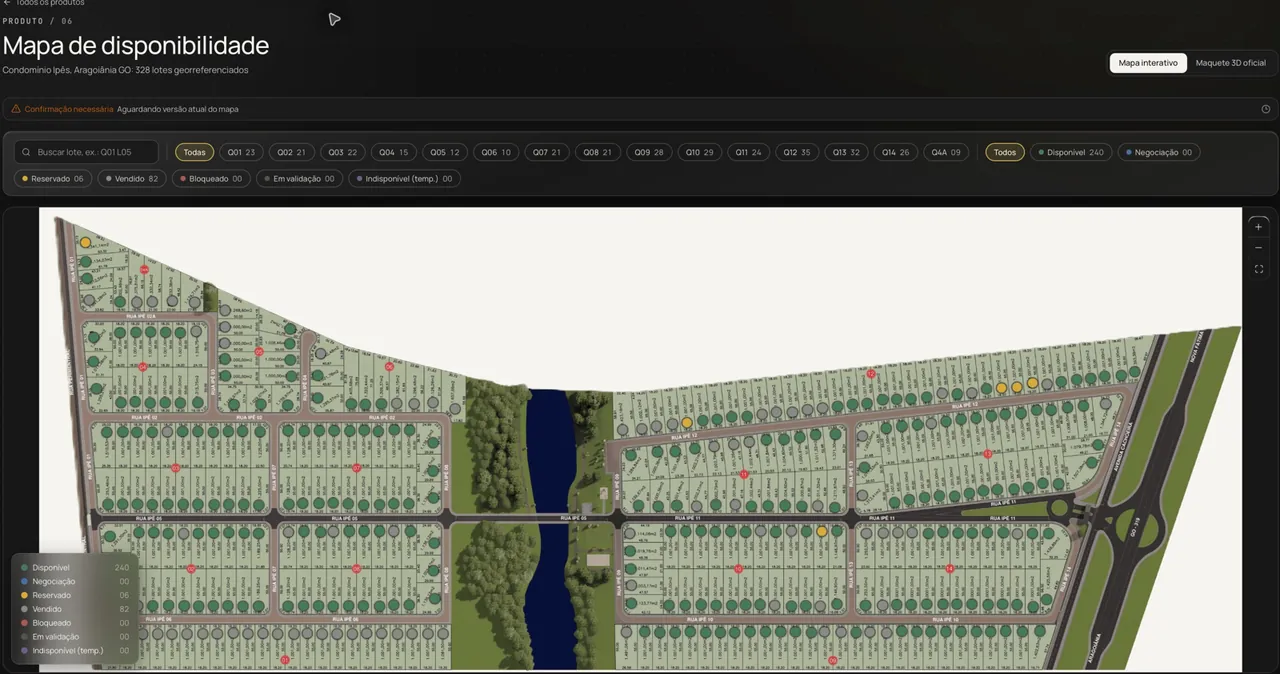
Task: Expand the map to fullscreen
Action: pyautogui.click(x=1258, y=269)
